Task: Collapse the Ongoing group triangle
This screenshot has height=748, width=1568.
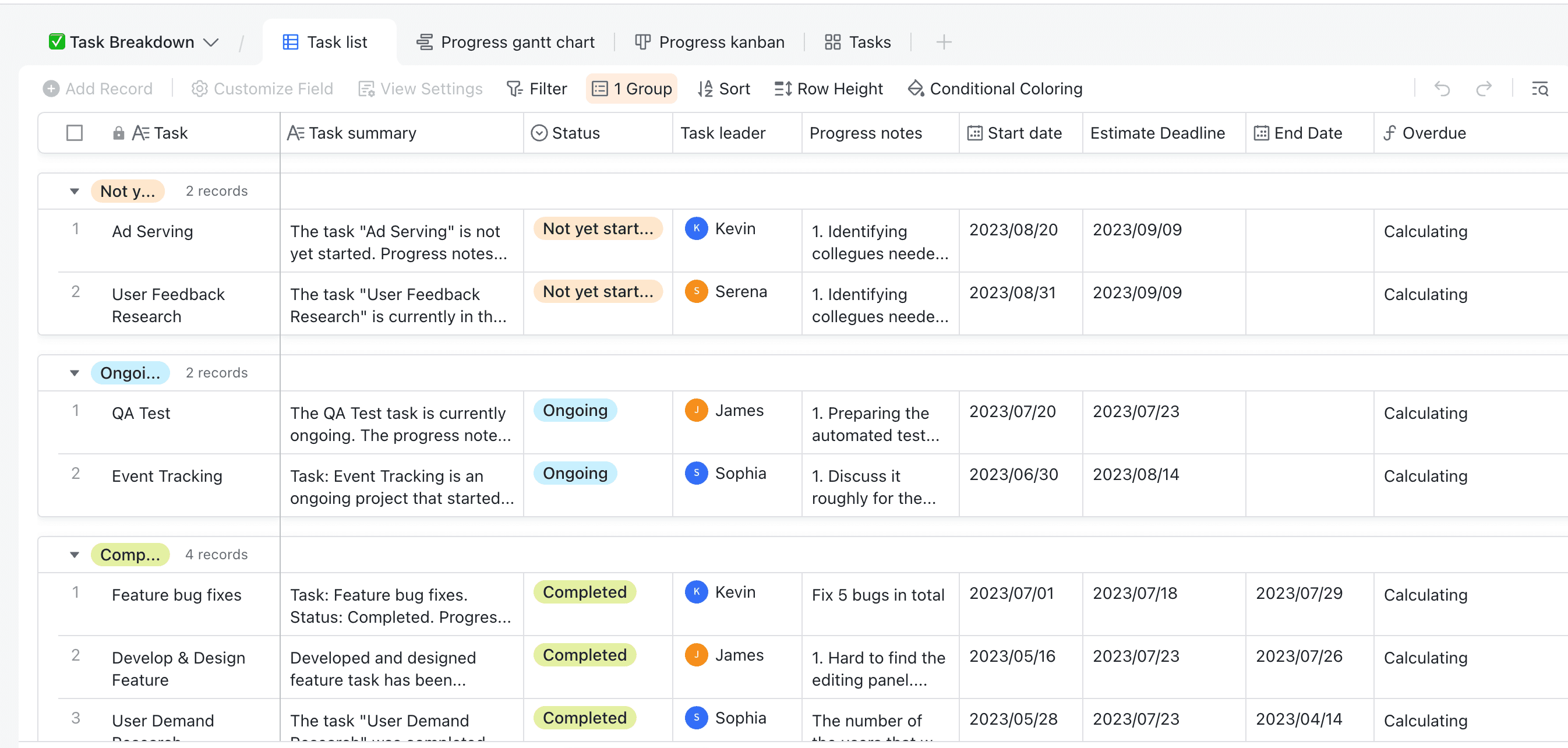Action: pos(74,373)
